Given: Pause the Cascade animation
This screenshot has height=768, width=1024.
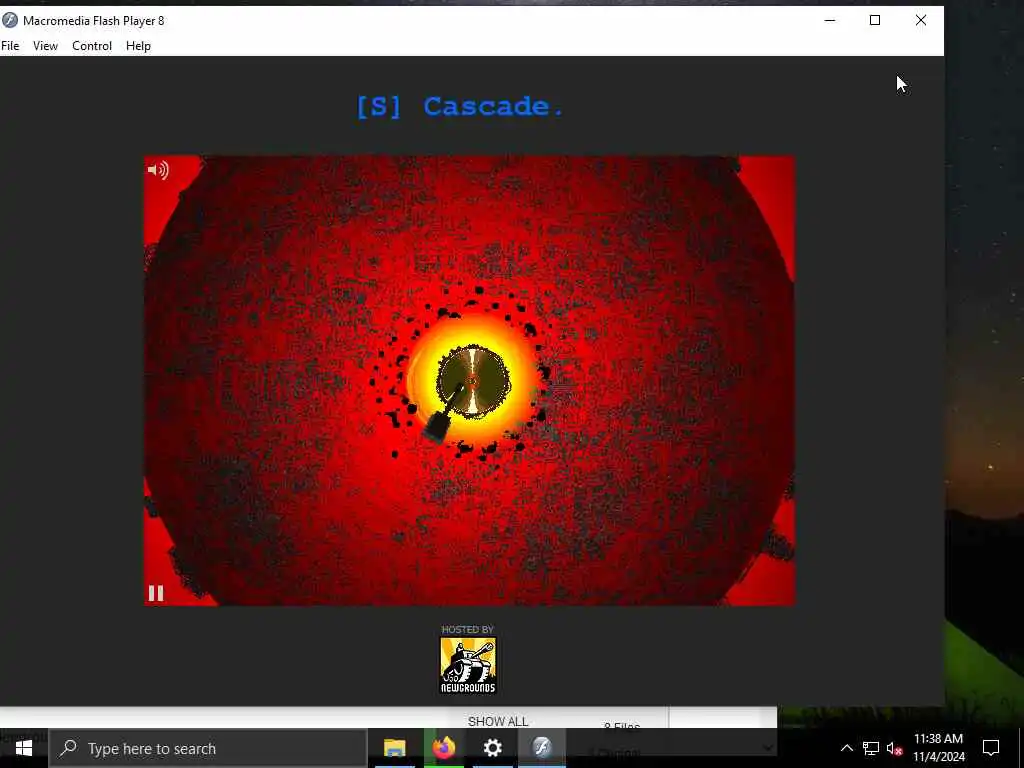Looking at the screenshot, I should click(155, 593).
